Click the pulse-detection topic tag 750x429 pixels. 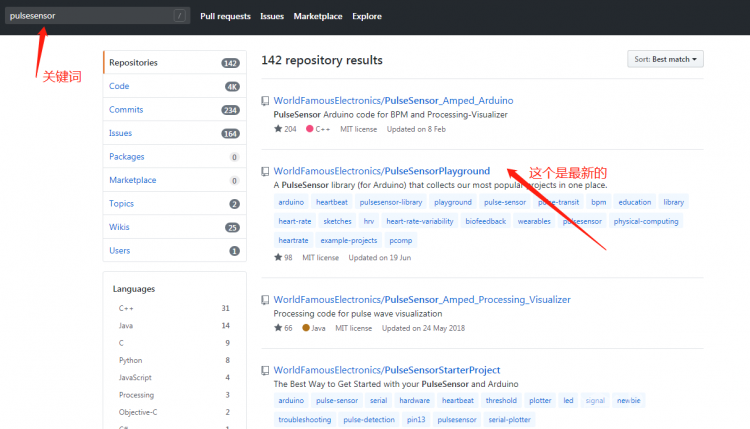[x=369, y=420]
